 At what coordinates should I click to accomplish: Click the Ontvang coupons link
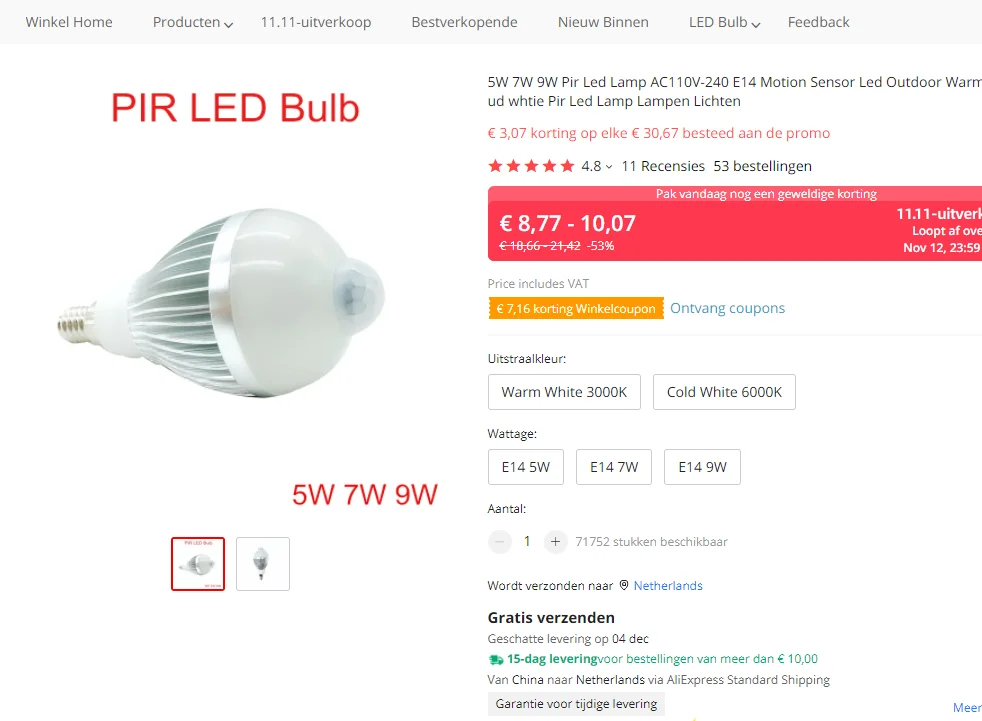[727, 308]
